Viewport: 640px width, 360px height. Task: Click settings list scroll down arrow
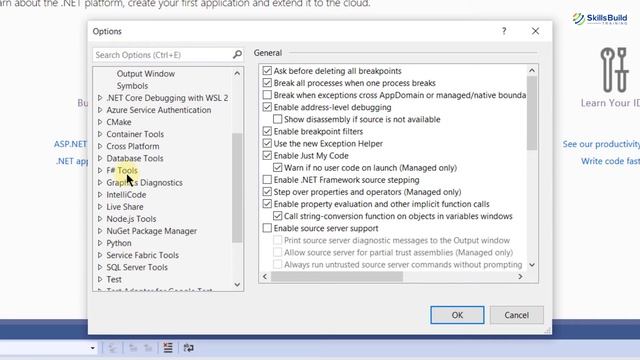pyautogui.click(x=531, y=265)
